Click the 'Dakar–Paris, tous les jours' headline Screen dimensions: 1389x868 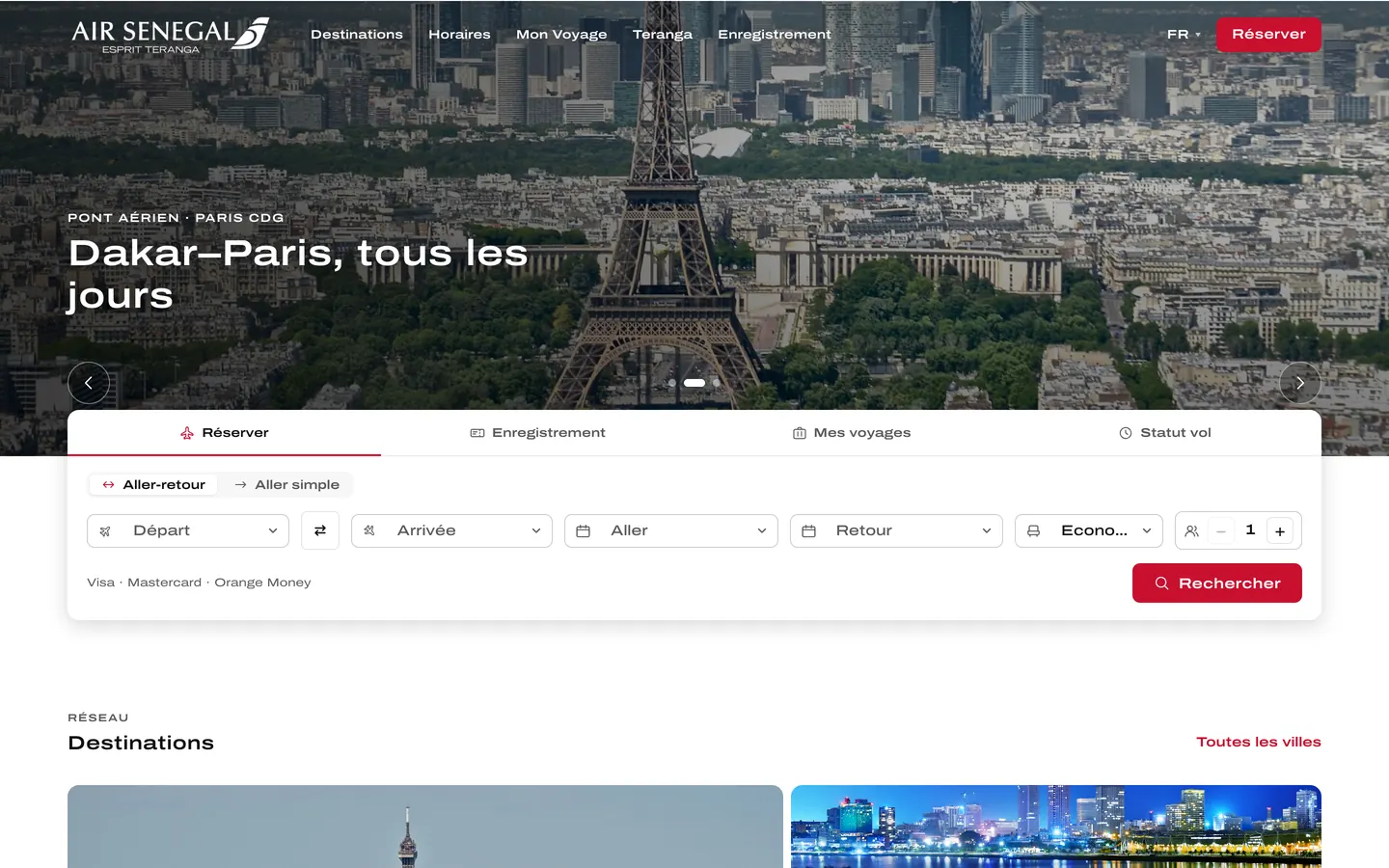click(x=298, y=274)
